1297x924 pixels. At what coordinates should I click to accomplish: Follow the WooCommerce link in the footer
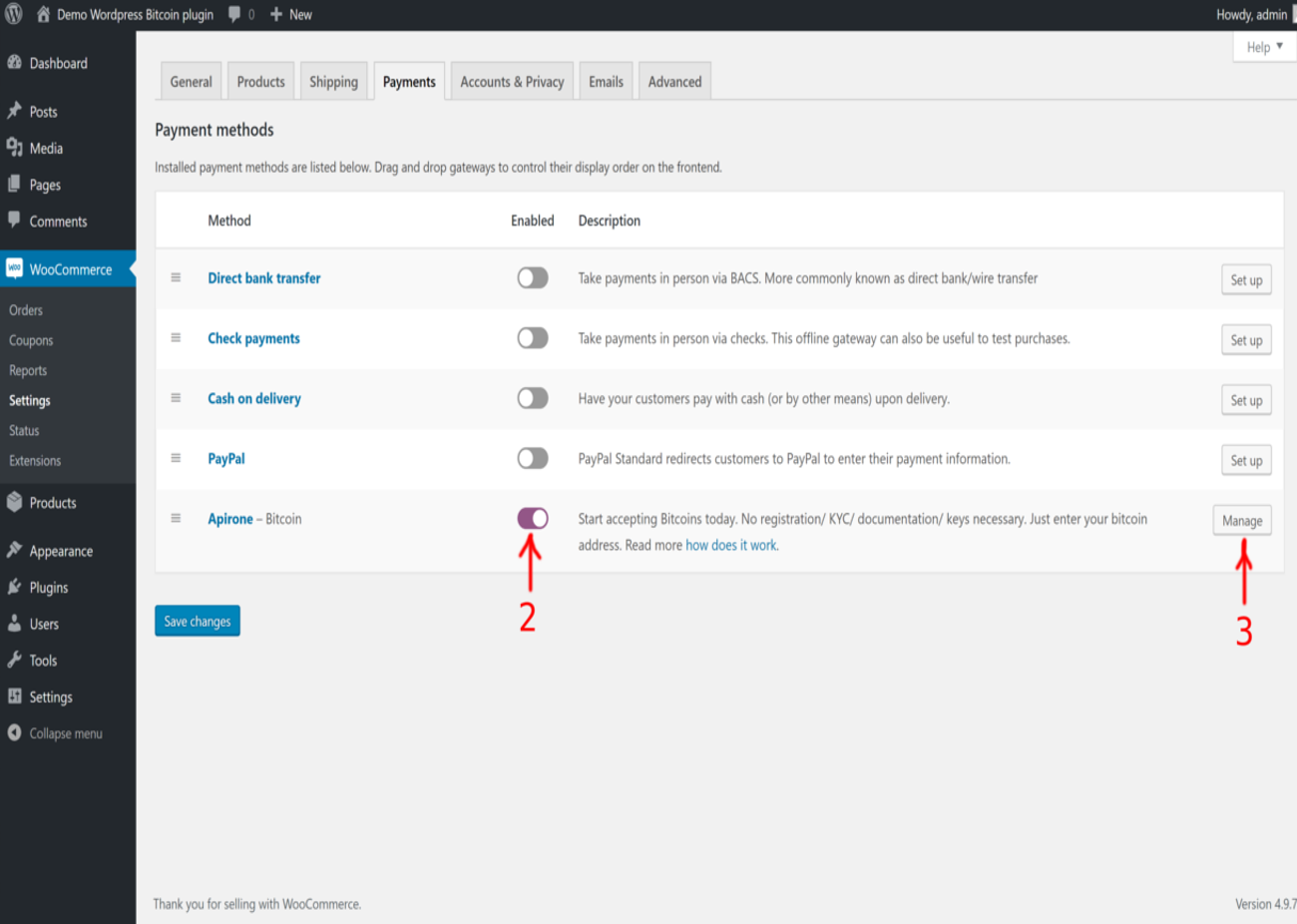pos(321,904)
